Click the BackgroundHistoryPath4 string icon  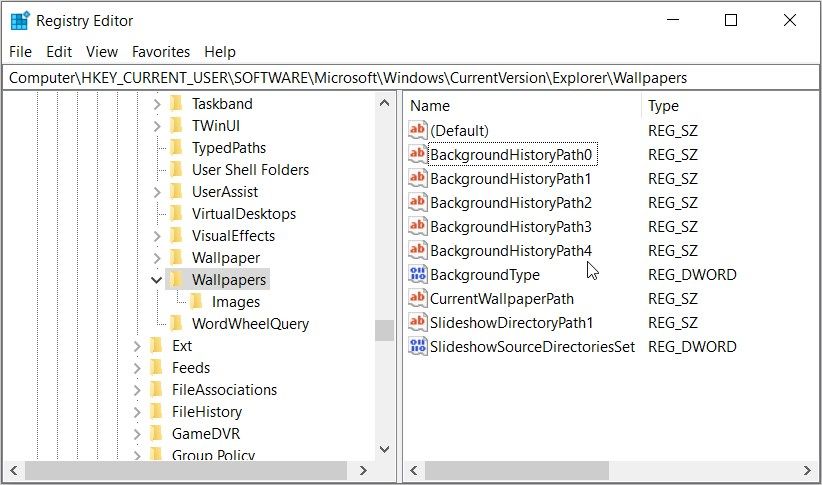[418, 250]
